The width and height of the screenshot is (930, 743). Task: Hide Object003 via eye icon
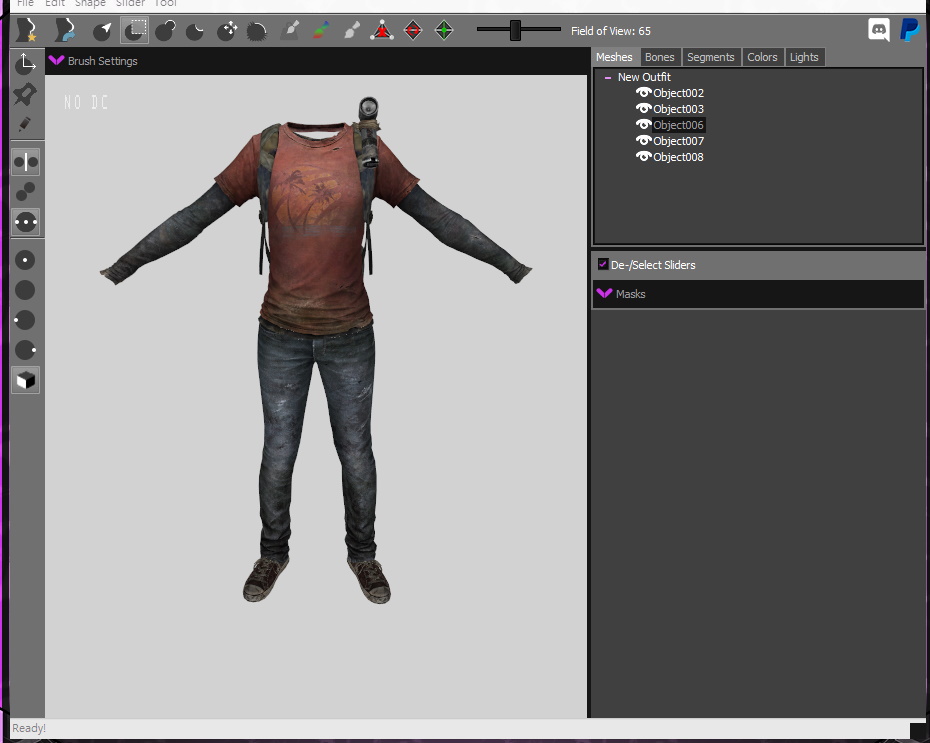pyautogui.click(x=644, y=109)
